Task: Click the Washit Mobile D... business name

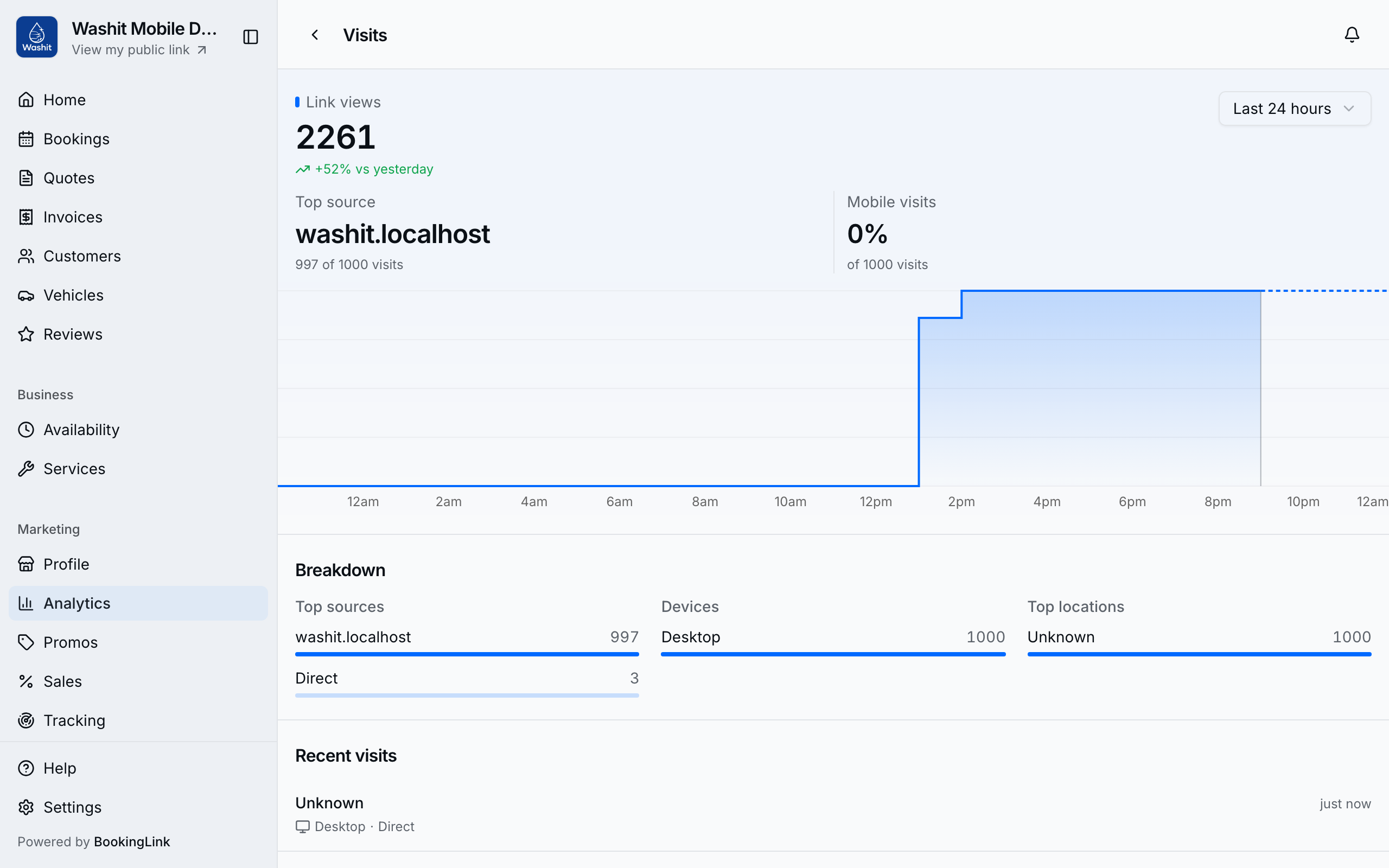Action: 144,29
